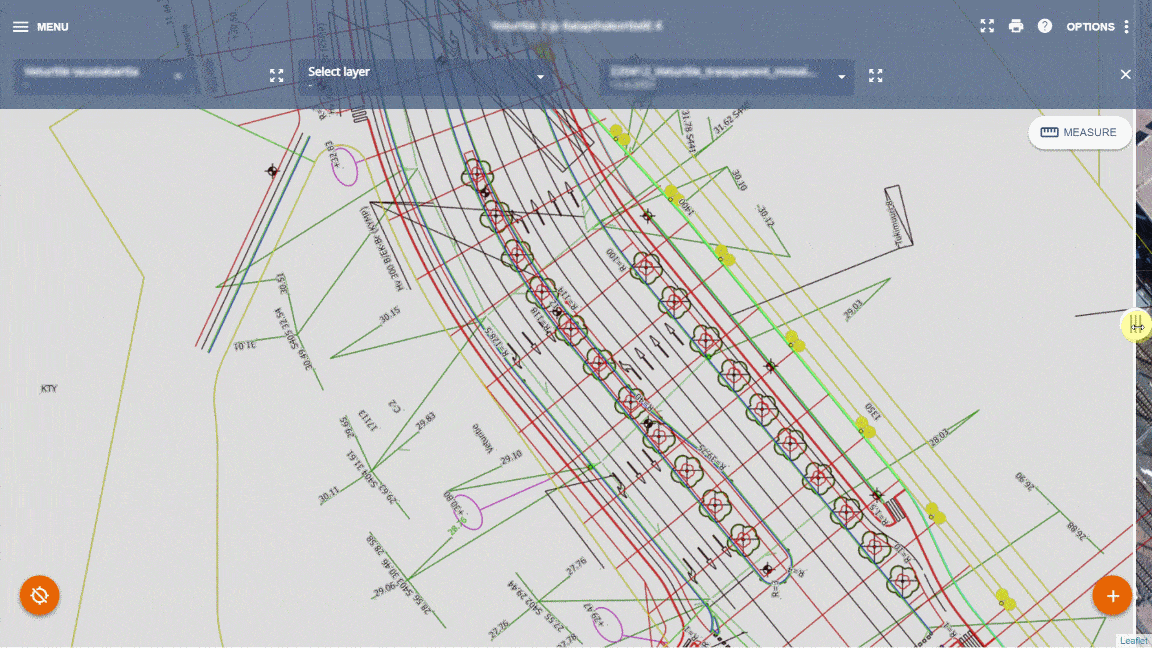
Task: Open the Leaflet attribution link
Action: click(x=1134, y=641)
